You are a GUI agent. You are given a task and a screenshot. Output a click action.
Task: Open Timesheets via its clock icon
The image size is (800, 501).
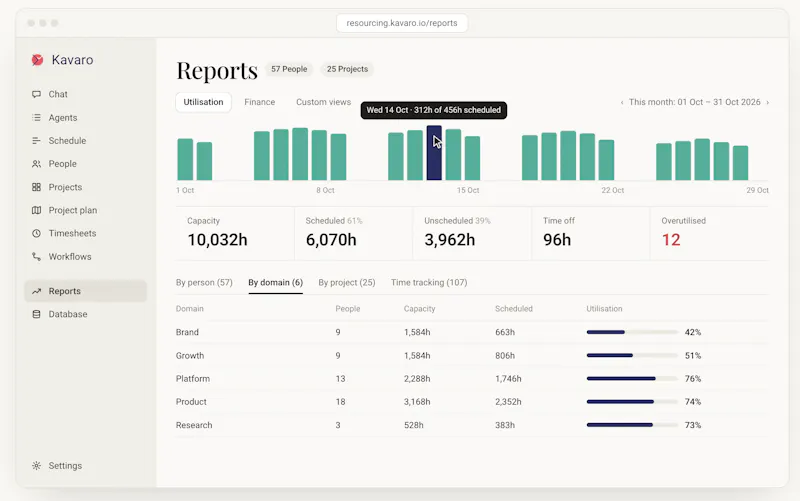pos(36,233)
